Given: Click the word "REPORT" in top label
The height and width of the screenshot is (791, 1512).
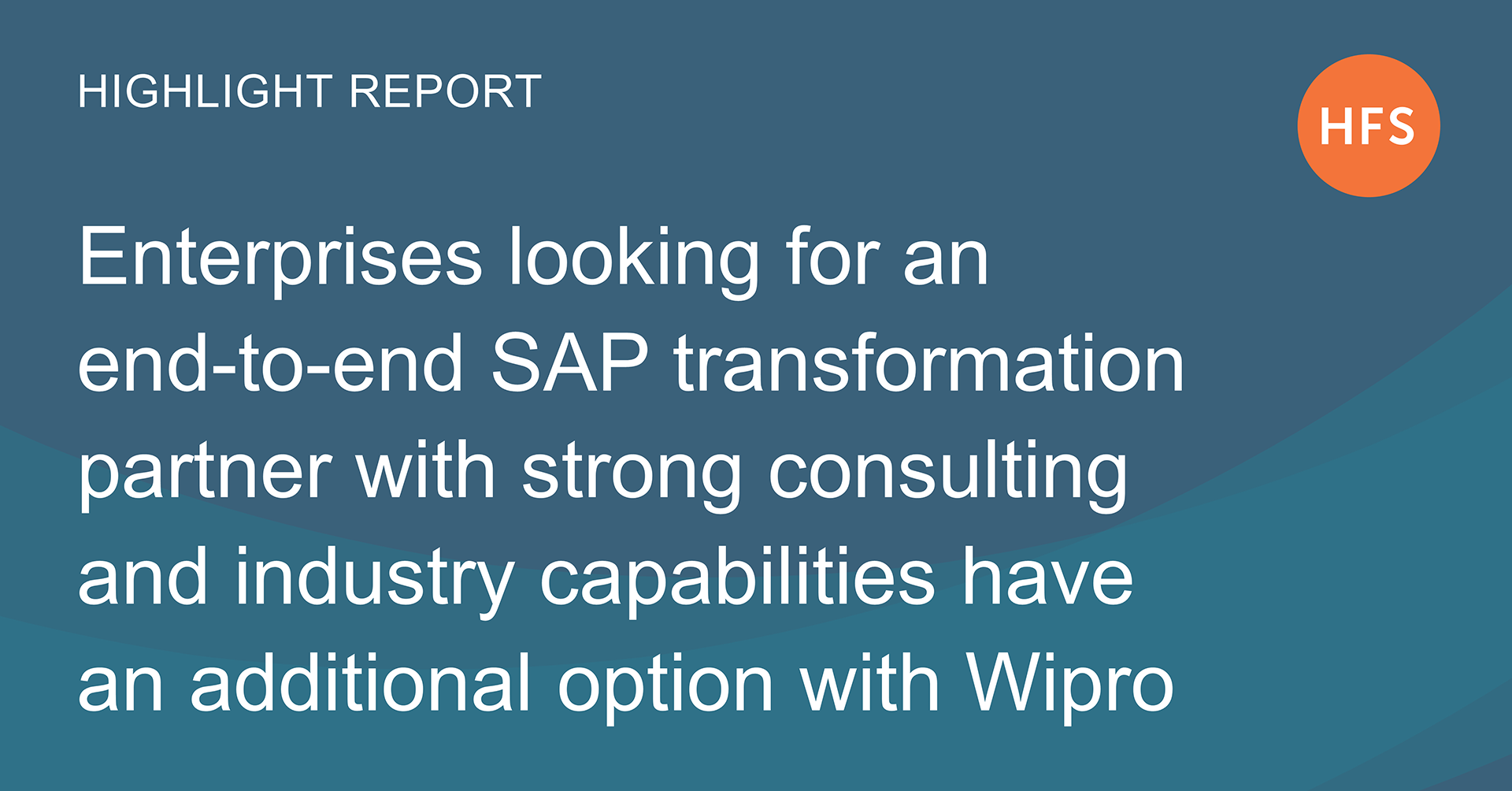Looking at the screenshot, I should point(446,91).
